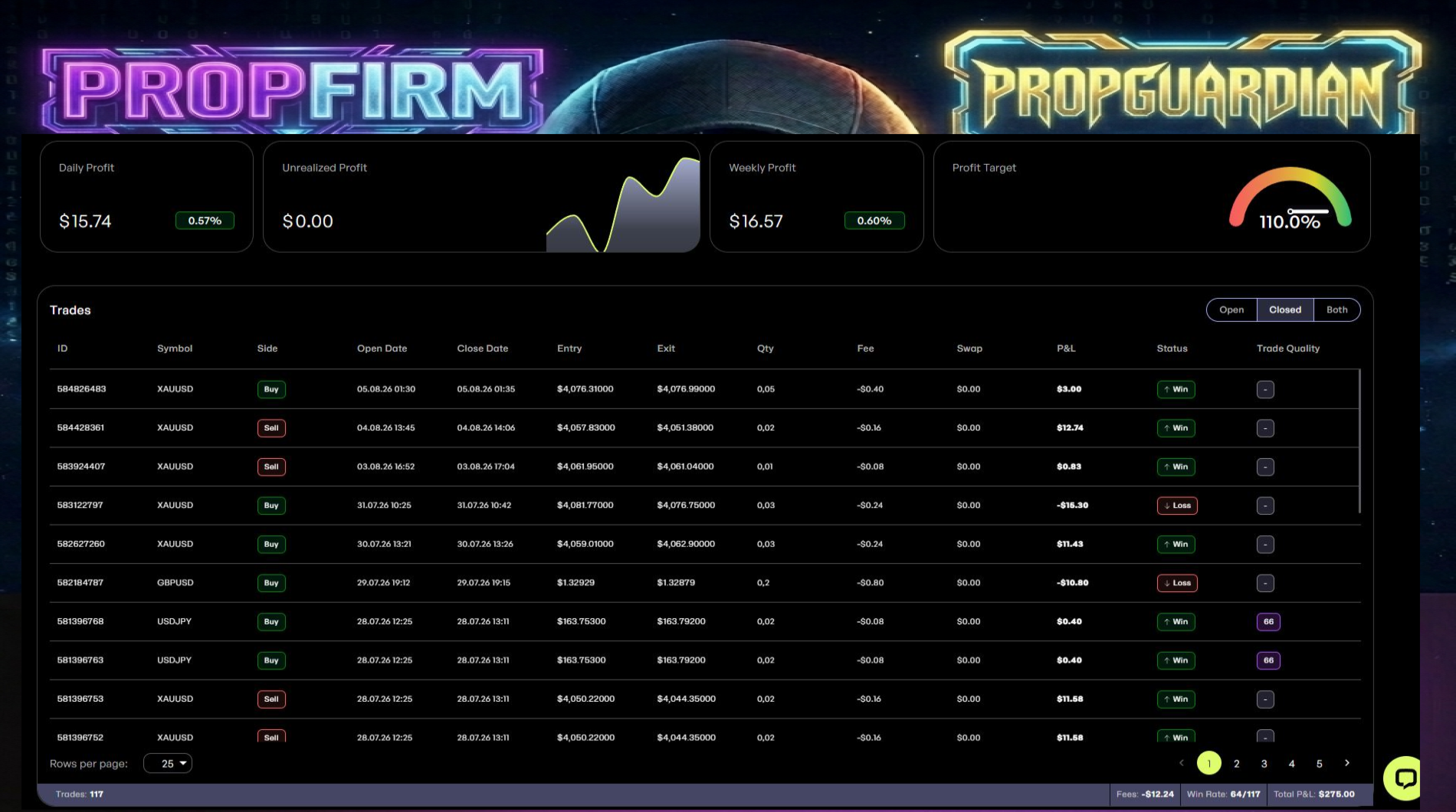Sort trades by the P&L column header
Screen dimensions: 1456x812
coord(1066,349)
